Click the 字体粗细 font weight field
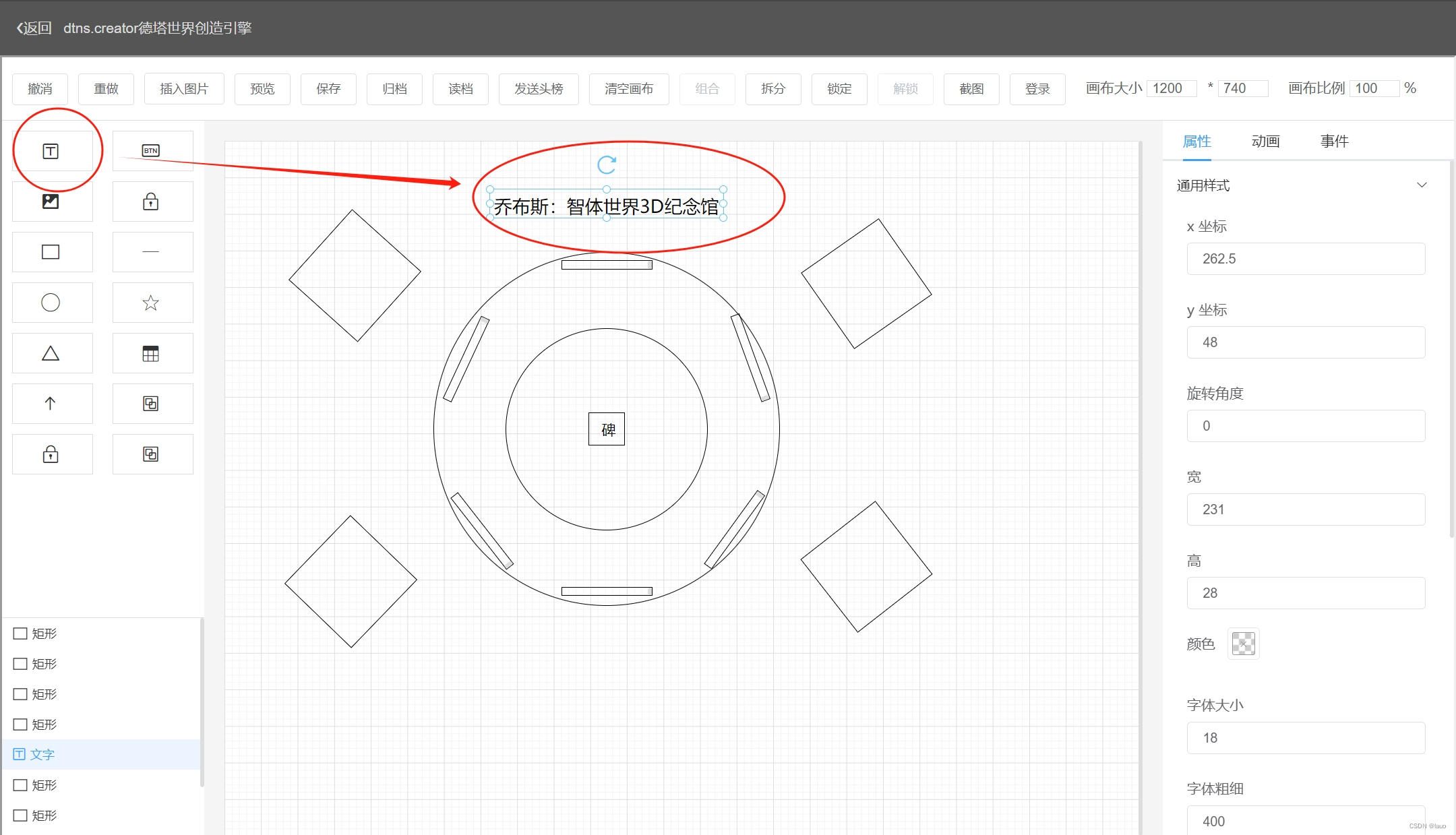Screen dimensions: 1456x835 [1306, 820]
